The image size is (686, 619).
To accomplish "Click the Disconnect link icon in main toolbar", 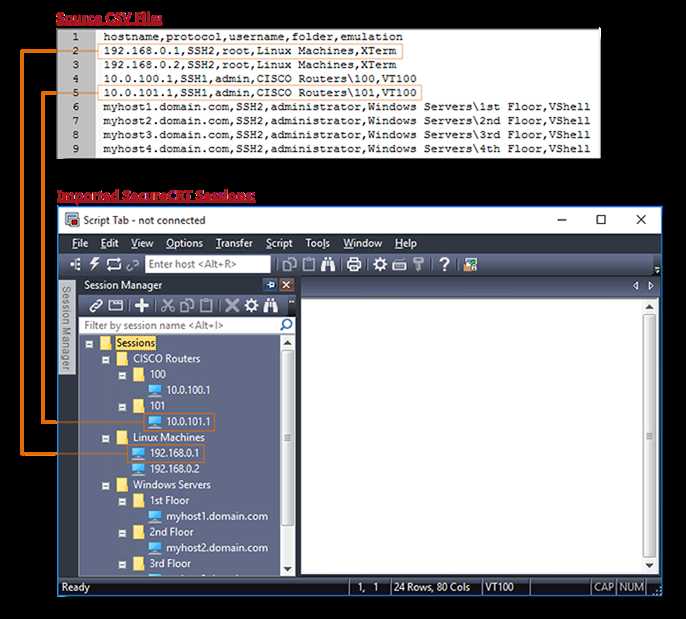I will (133, 264).
